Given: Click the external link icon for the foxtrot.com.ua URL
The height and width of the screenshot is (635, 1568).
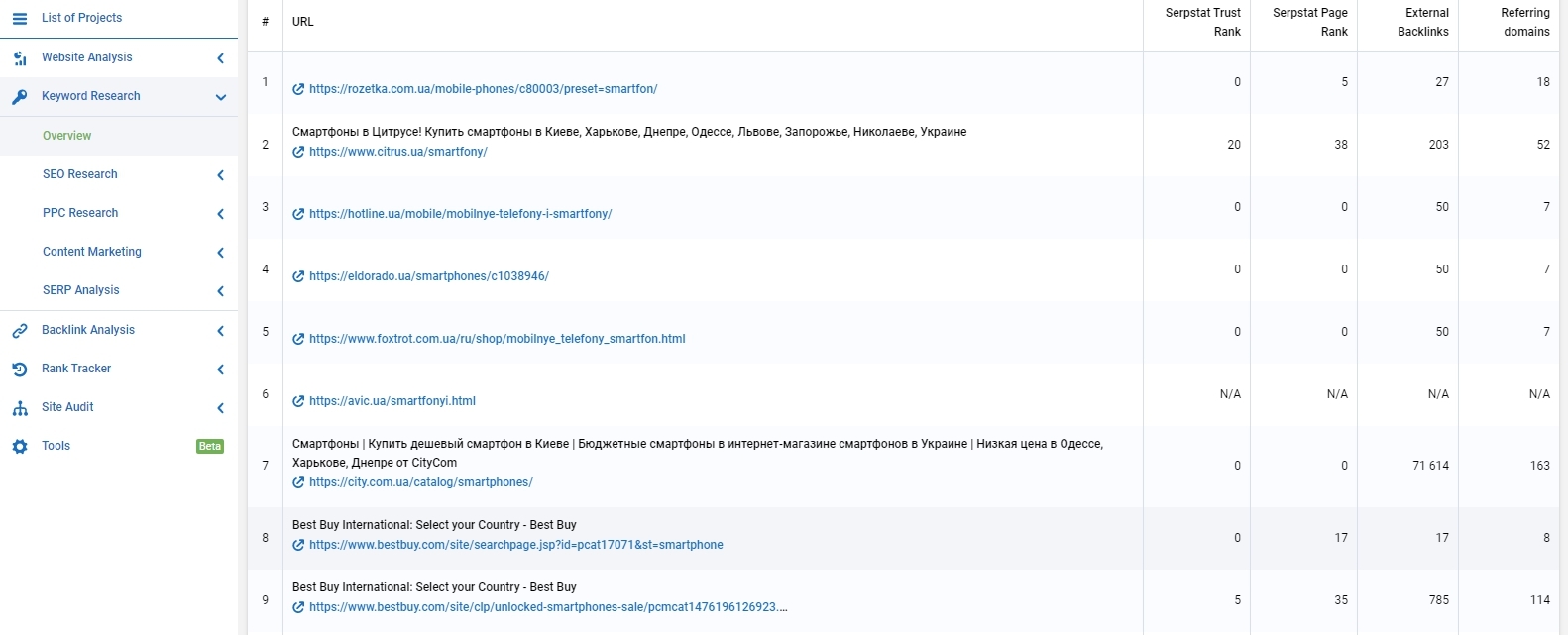Looking at the screenshot, I should coord(298,339).
